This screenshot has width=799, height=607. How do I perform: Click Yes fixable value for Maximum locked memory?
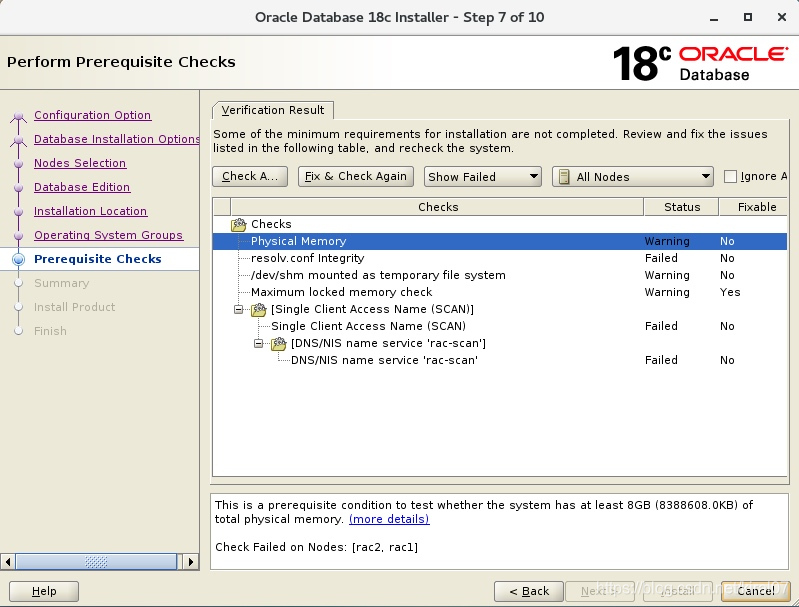pyautogui.click(x=730, y=292)
